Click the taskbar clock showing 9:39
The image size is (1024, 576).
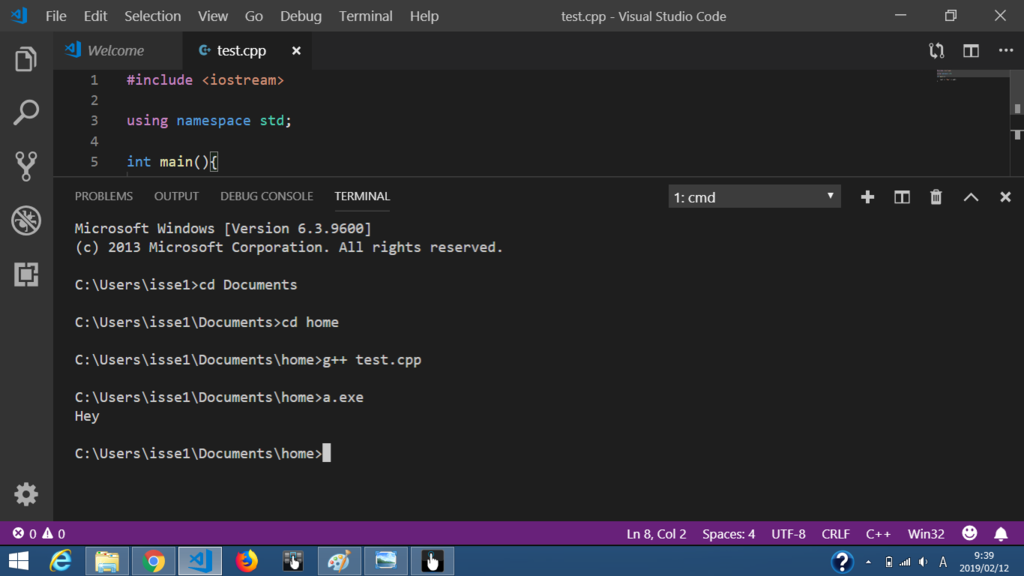(x=984, y=562)
